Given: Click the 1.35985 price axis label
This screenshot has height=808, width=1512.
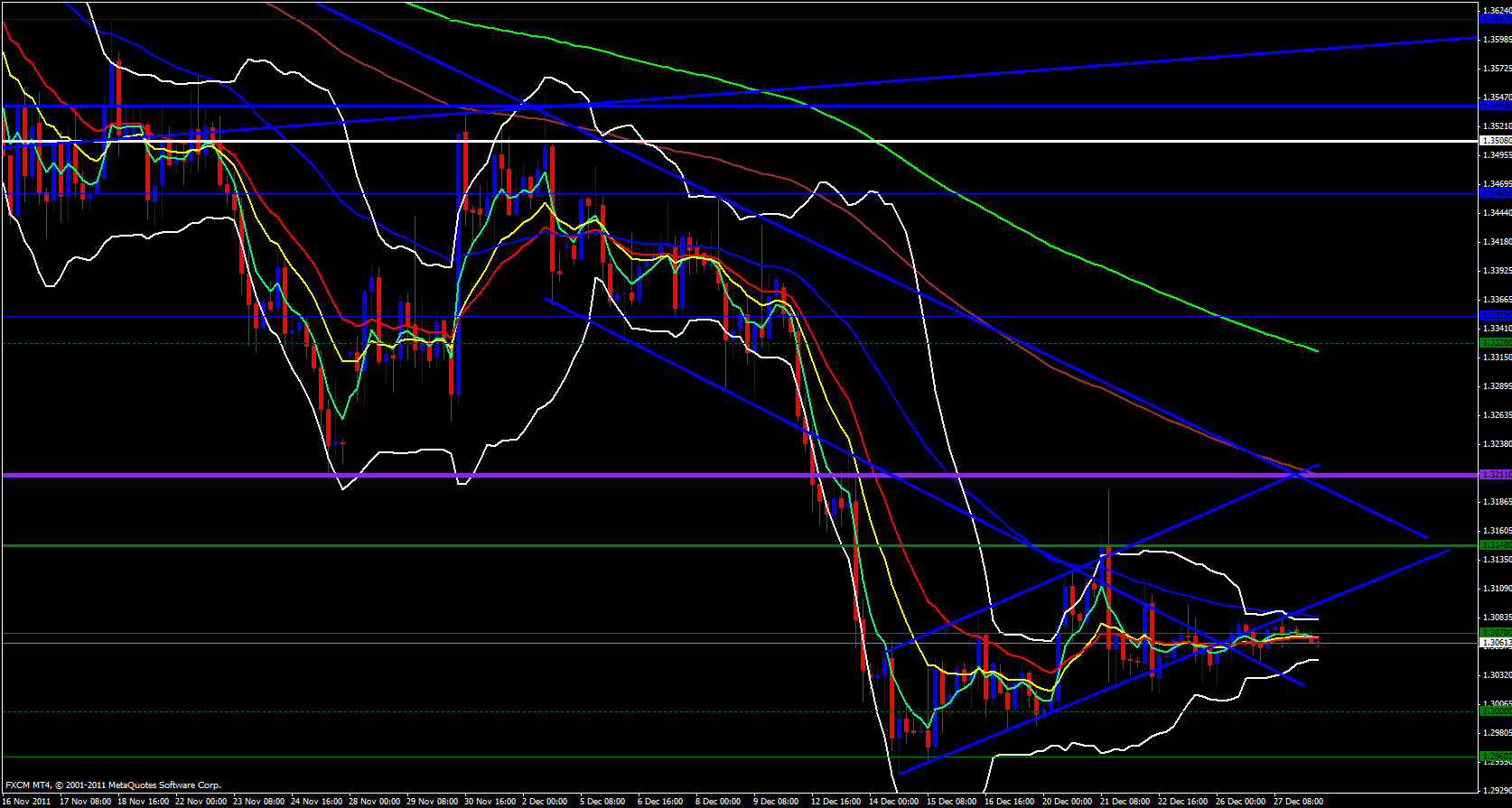Looking at the screenshot, I should pos(1497,40).
